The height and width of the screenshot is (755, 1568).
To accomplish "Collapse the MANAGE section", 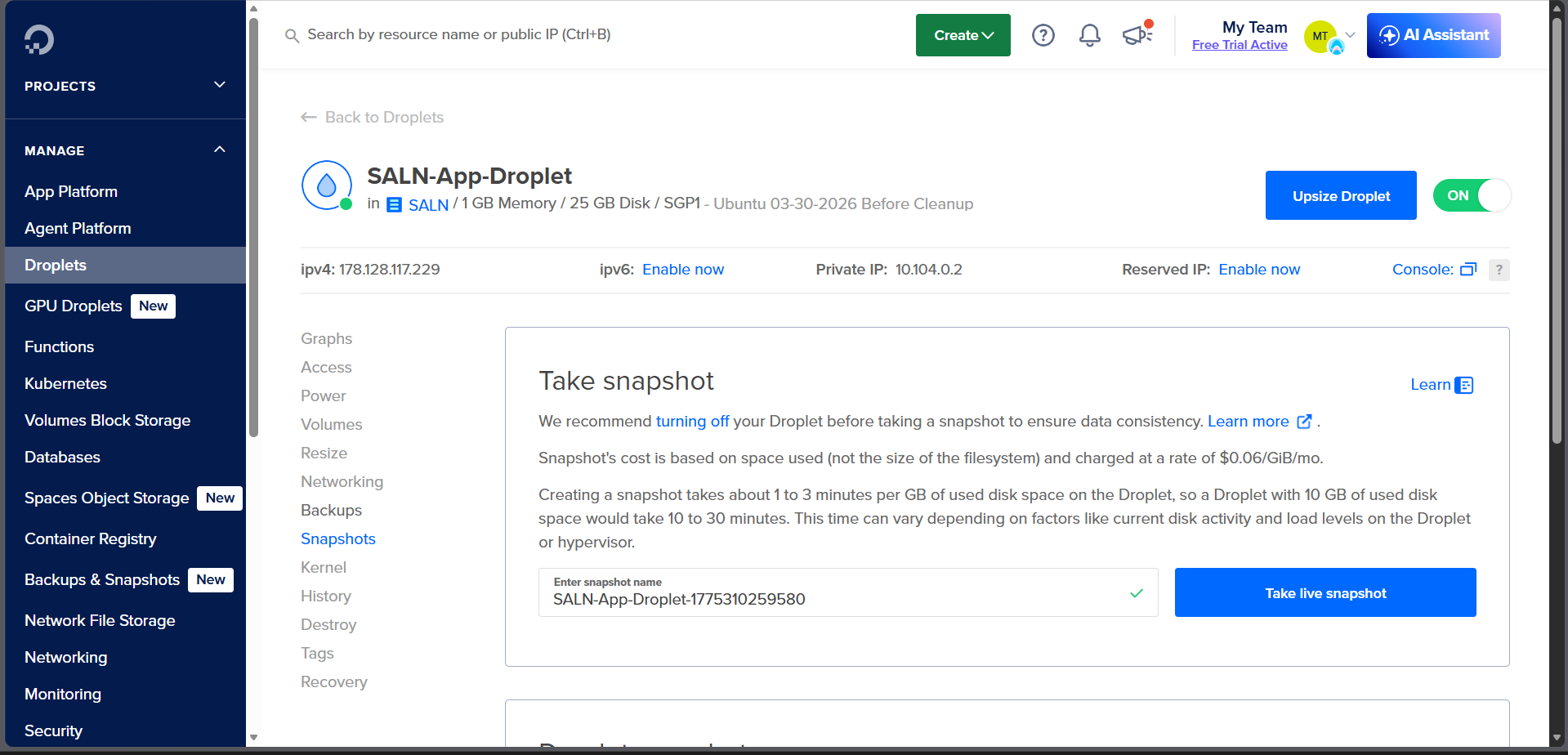I will point(218,150).
